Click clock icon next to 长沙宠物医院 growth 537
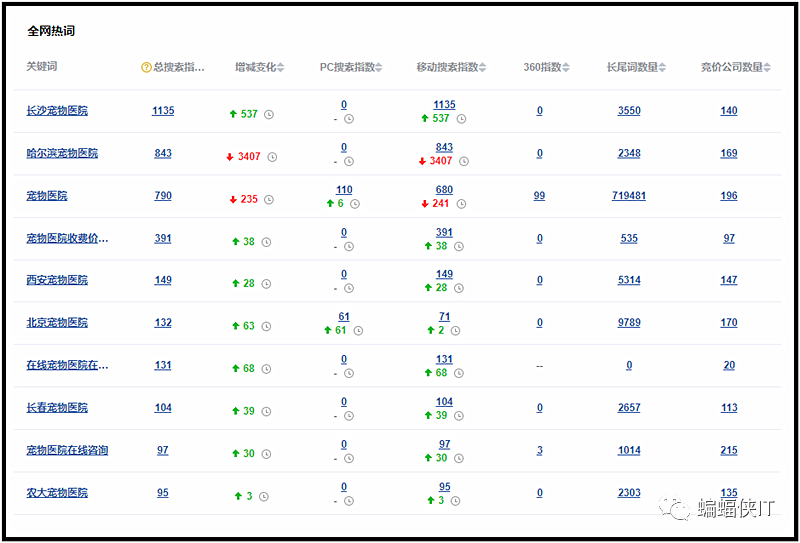800x543 pixels. point(269,115)
